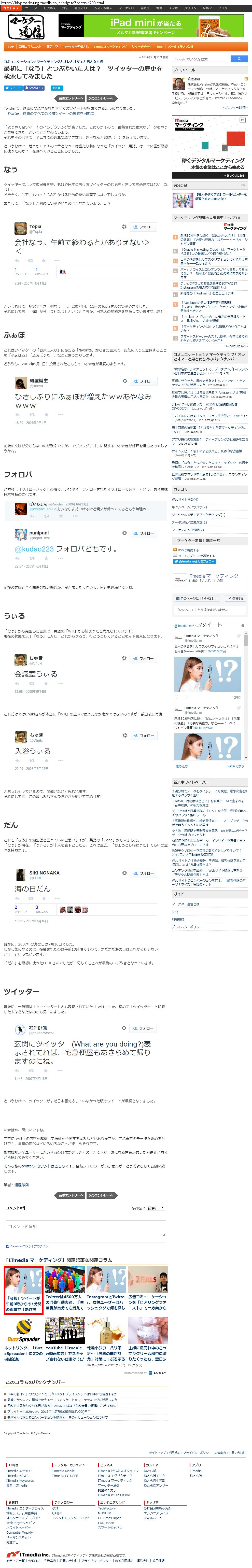Click the search magnifier button in Google custom search
Image resolution: width=252 pixels, height=1568 pixels.
pos(239,59)
